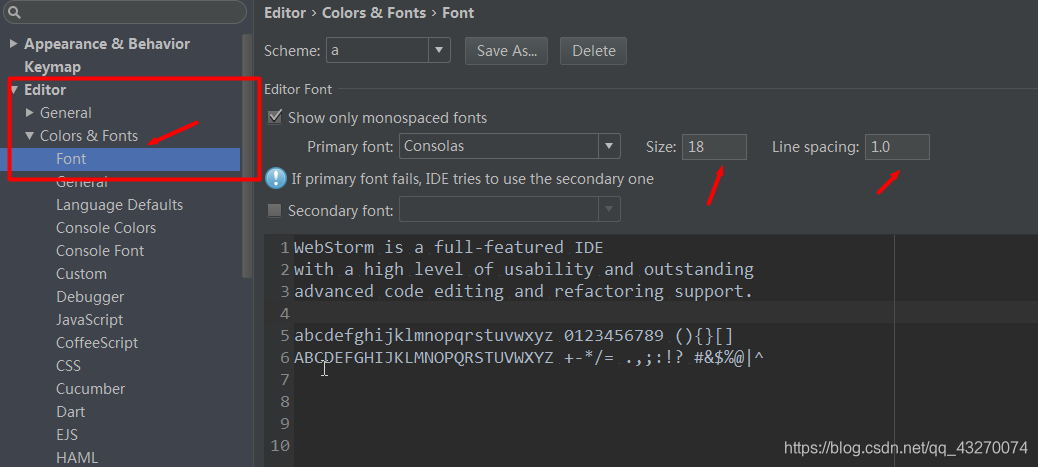Click the blue info icon beside fallback hint
The height and width of the screenshot is (467, 1038).
coord(275,178)
